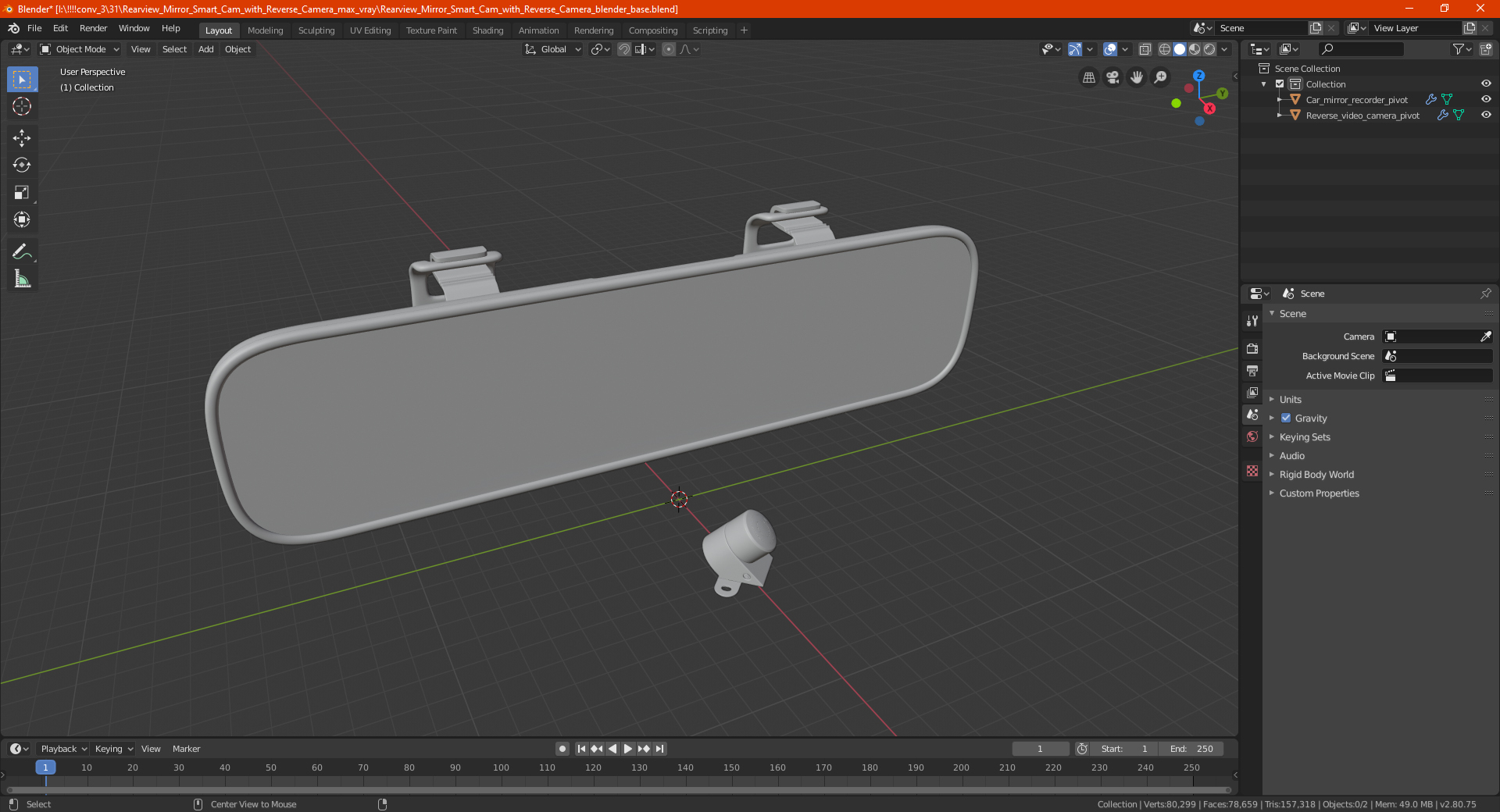The width and height of the screenshot is (1500, 812).
Task: Uncheck the Collection exclude checkbox
Action: pyautogui.click(x=1280, y=84)
